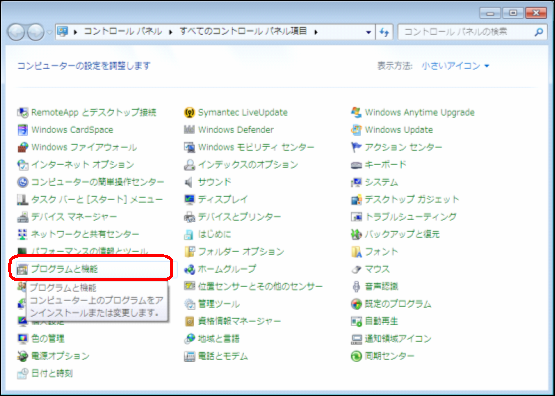Viewport: 555px width, 396px height.
Task: Click the Windows モビリティ センター icon
Action: [189, 147]
